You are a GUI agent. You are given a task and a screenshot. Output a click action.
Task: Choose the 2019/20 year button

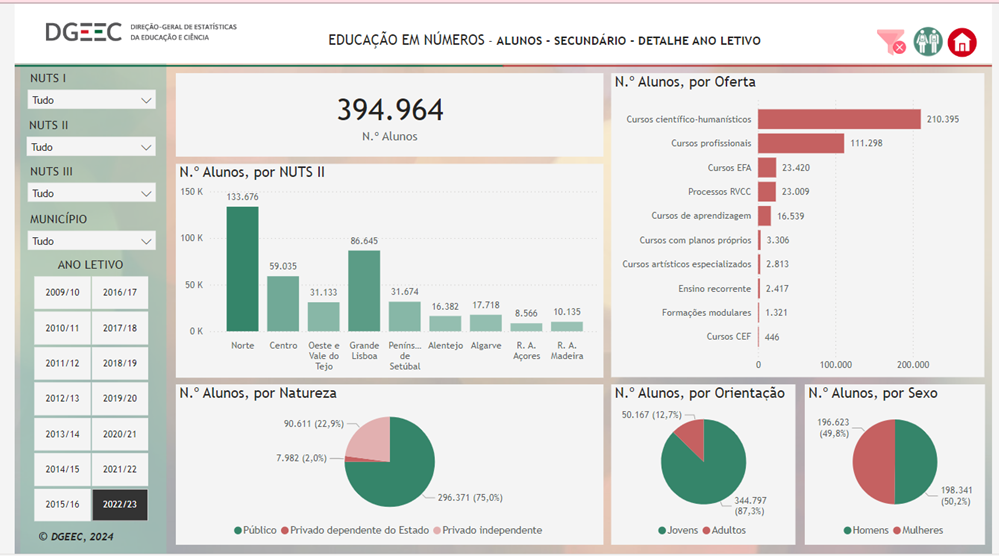tap(119, 398)
